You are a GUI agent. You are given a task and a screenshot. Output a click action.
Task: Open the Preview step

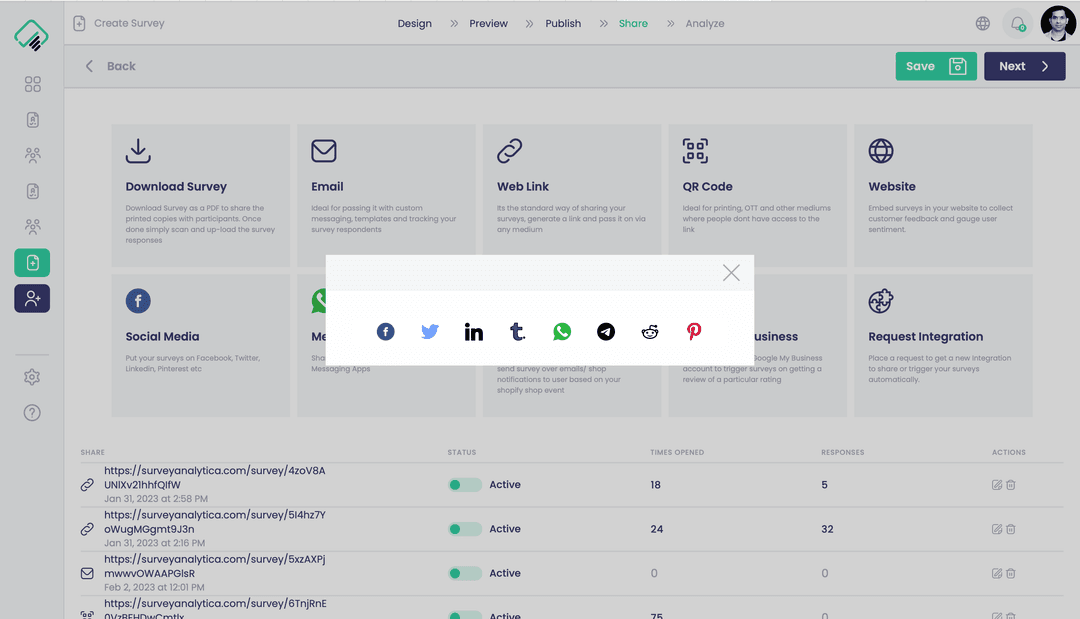pyautogui.click(x=488, y=24)
